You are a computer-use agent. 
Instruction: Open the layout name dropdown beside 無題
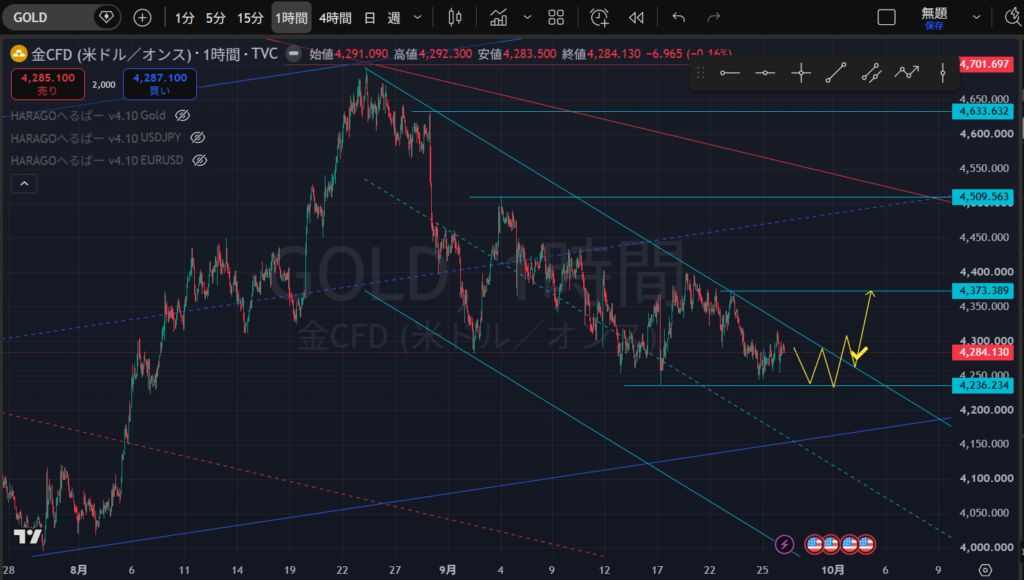point(976,18)
